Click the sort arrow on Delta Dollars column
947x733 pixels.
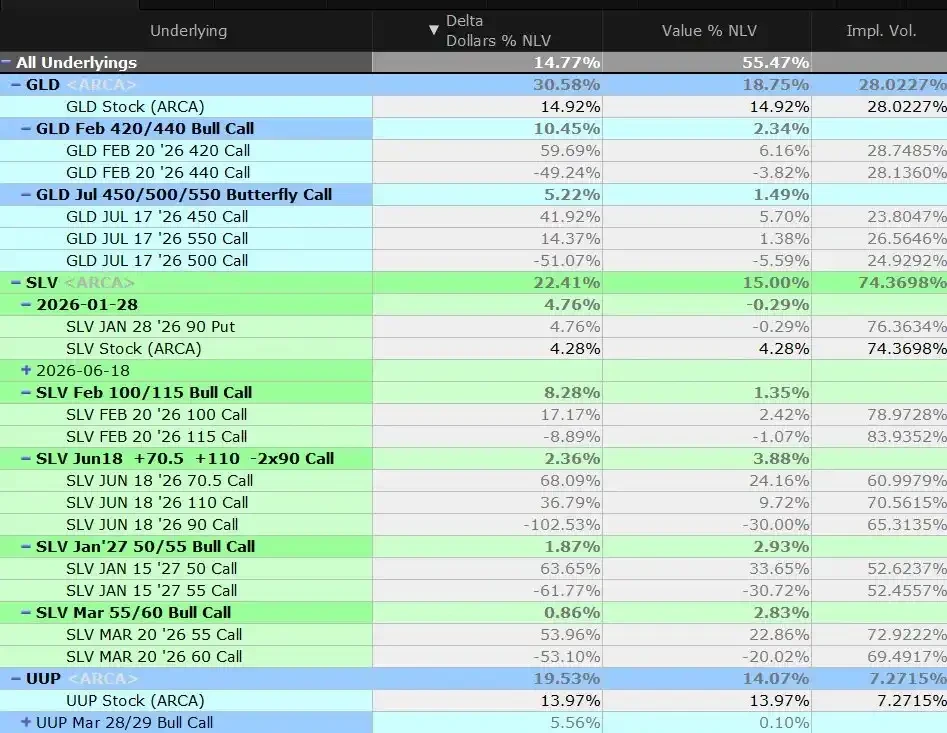coord(433,30)
